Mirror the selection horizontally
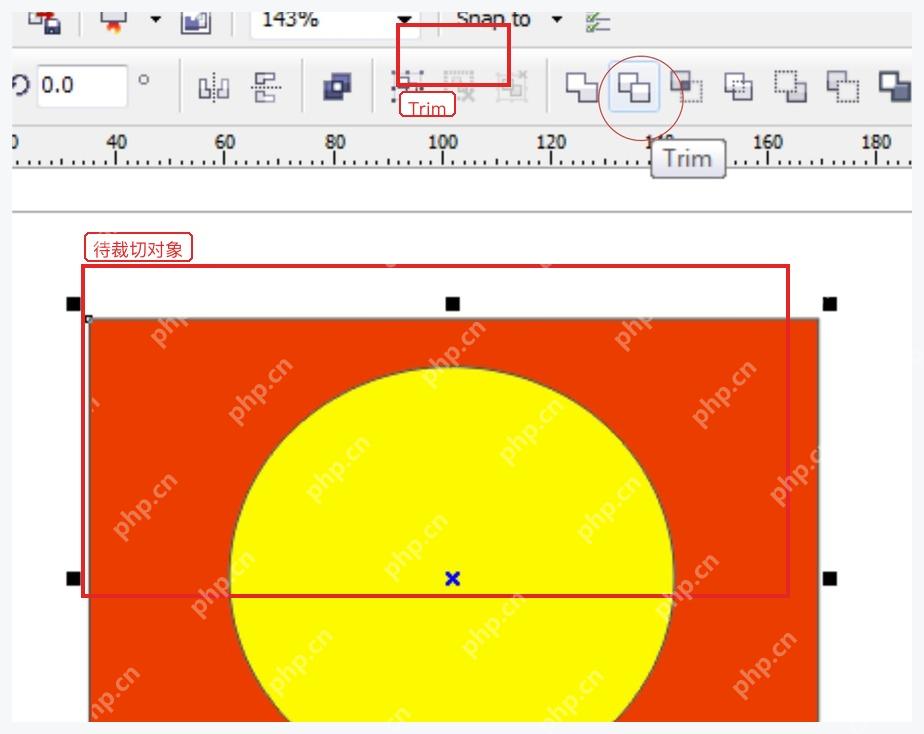Viewport: 924px width, 734px height. [213, 87]
